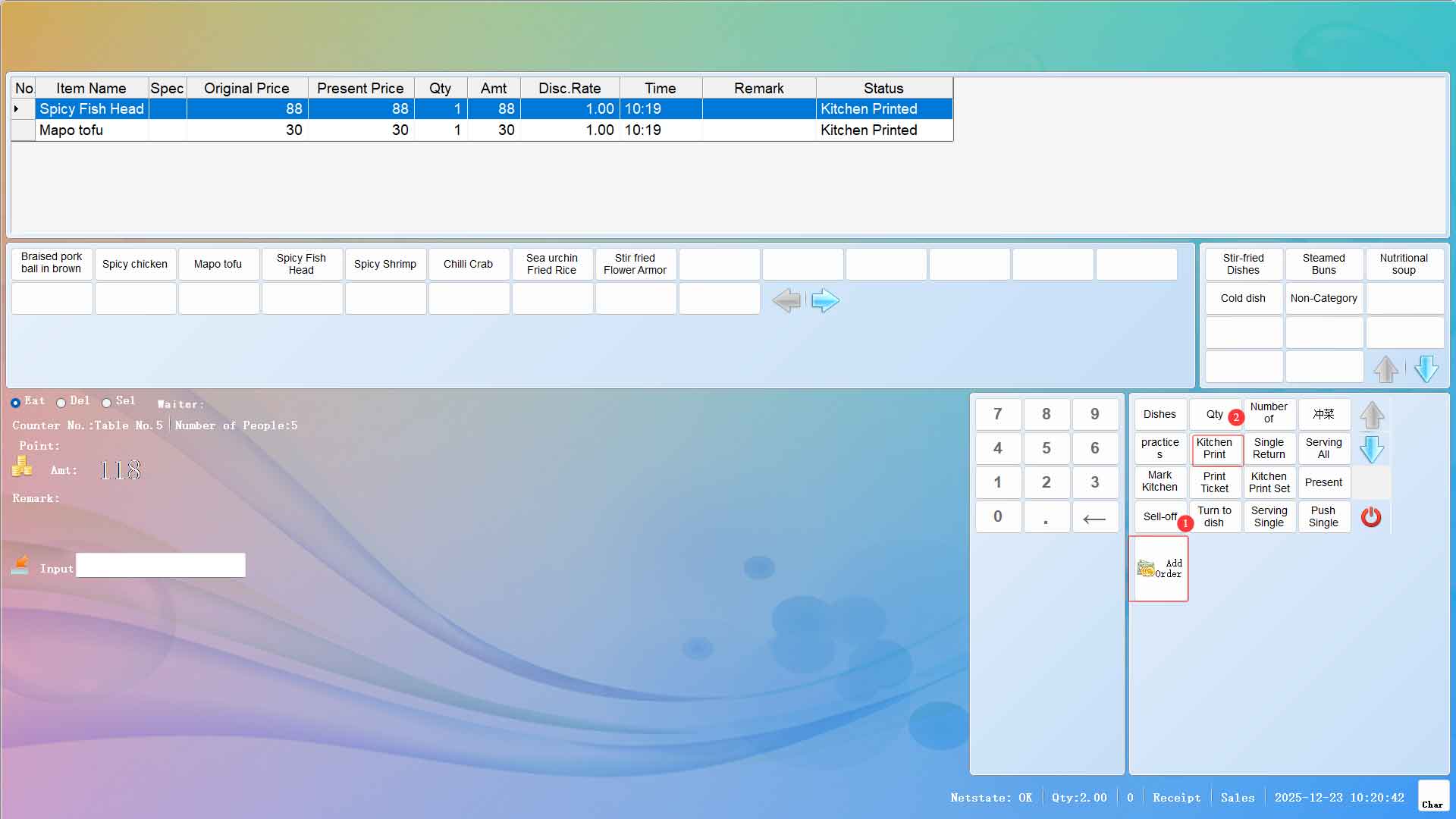Select the Sel radio option
This screenshot has width=1456, height=819.
106,403
